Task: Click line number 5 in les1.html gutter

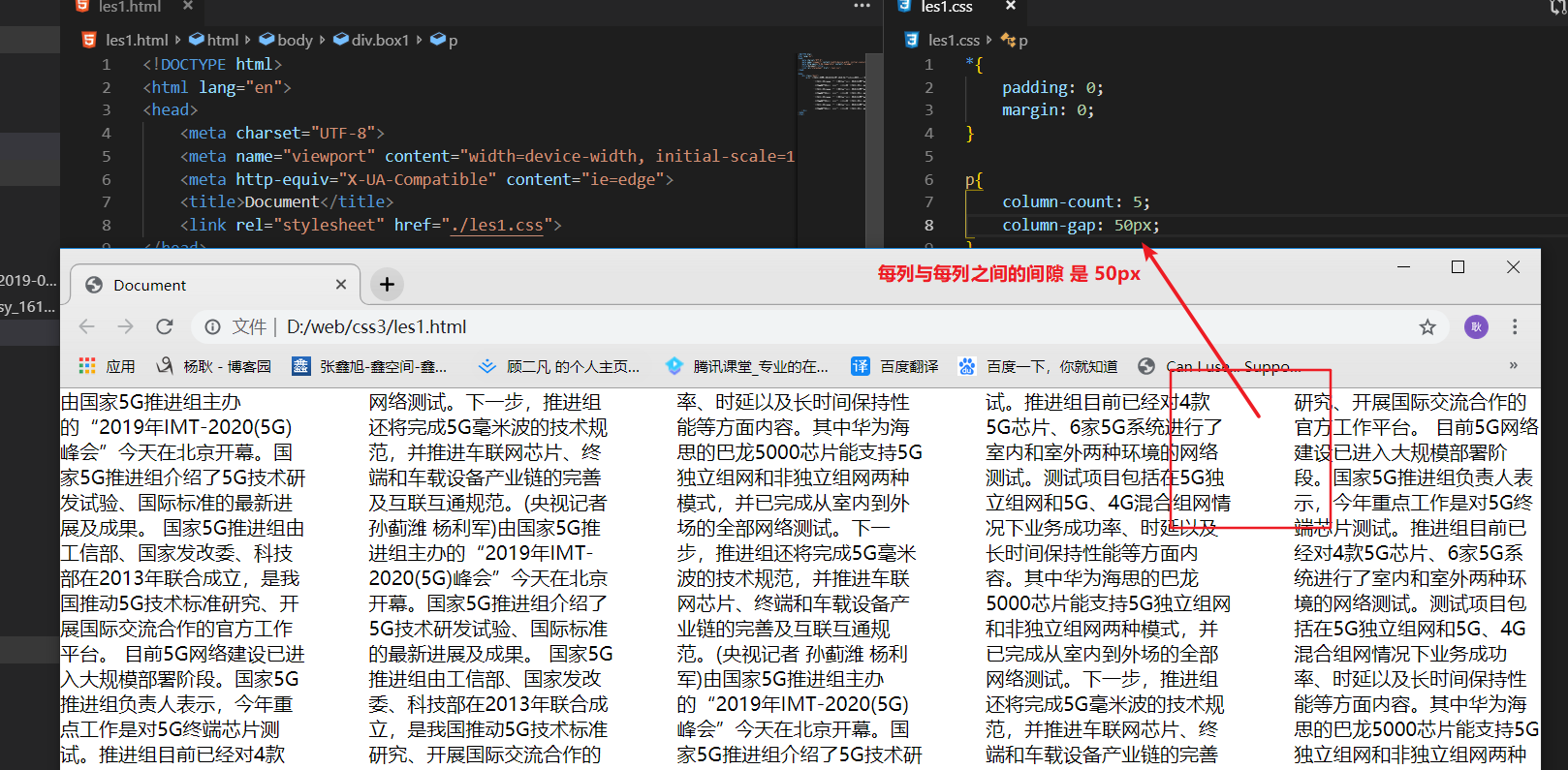Action: (107, 156)
